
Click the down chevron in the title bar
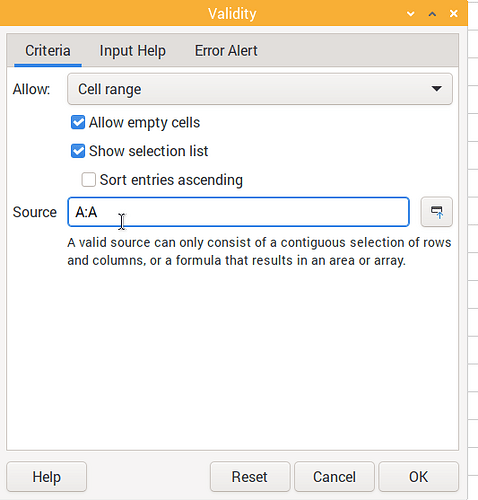[x=411, y=14]
